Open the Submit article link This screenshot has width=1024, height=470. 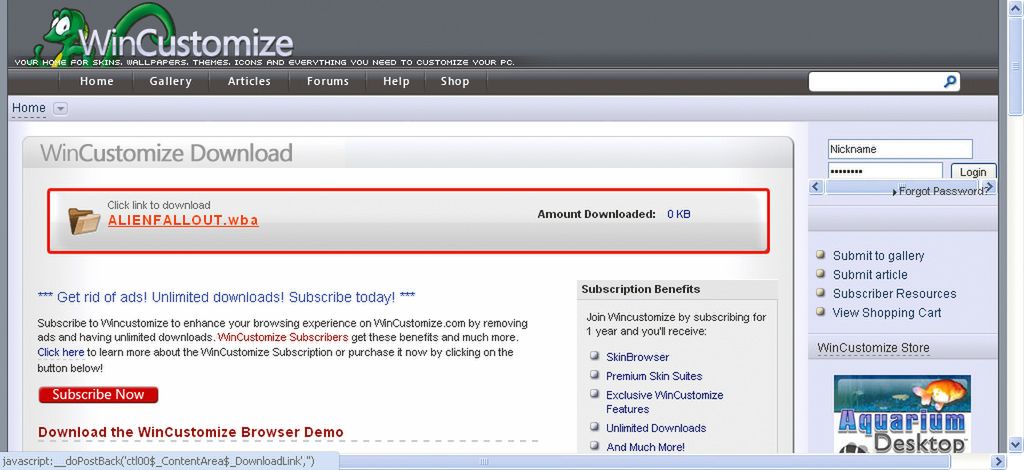coord(870,275)
